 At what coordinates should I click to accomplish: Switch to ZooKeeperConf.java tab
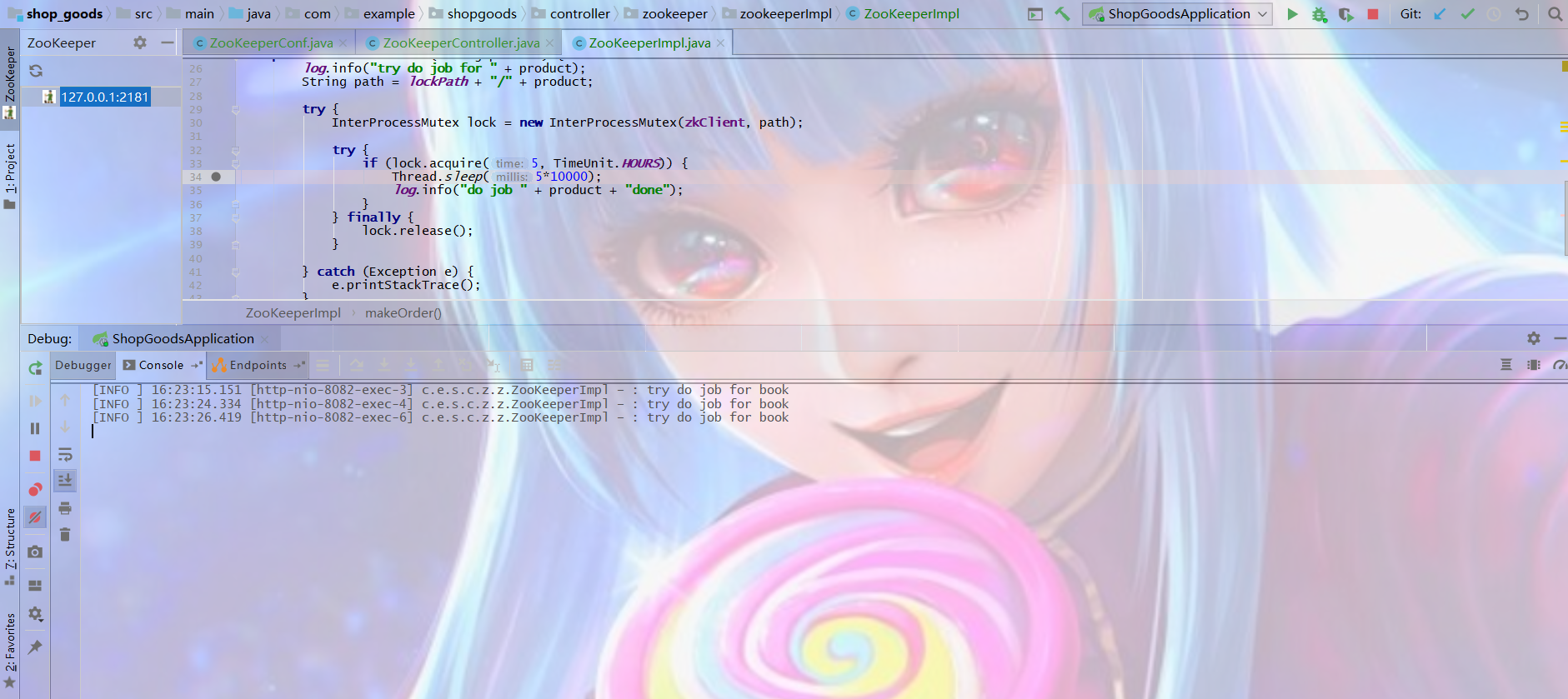(x=270, y=43)
